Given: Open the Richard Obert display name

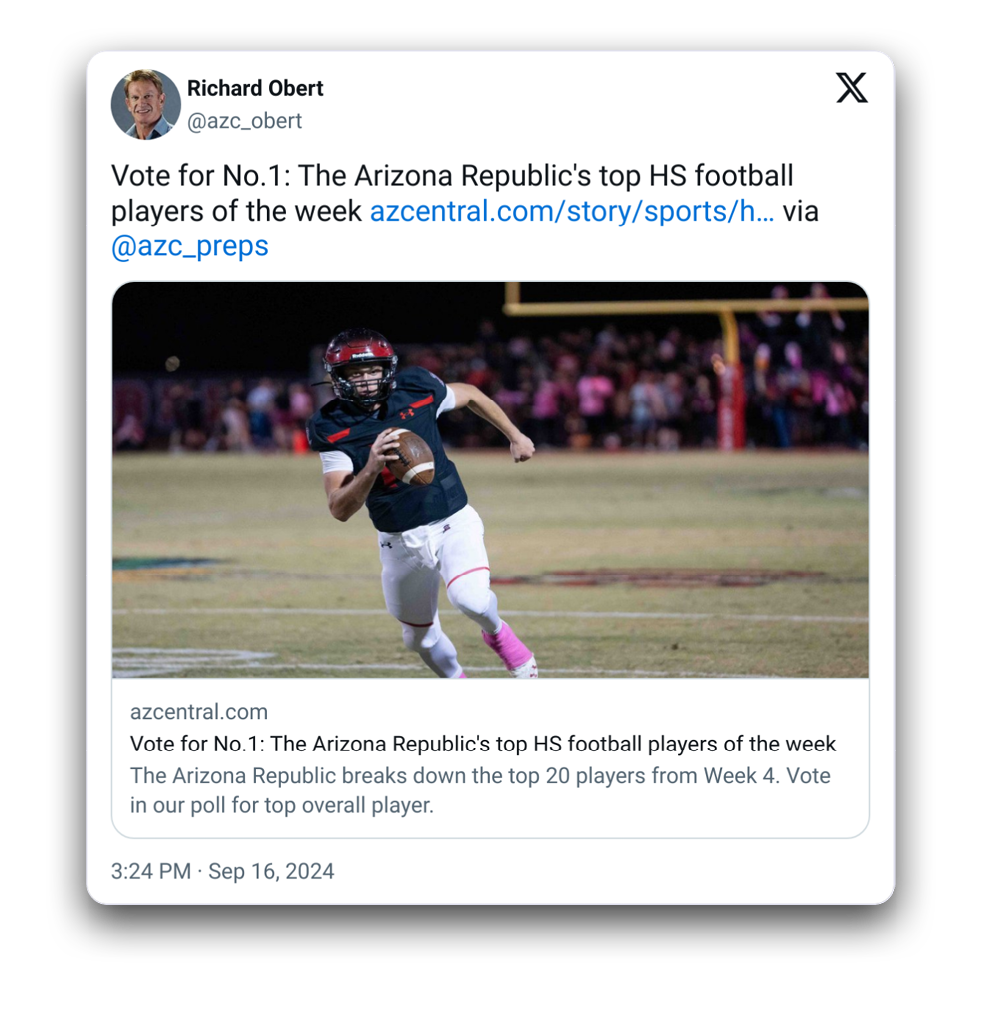Looking at the screenshot, I should 255,88.
